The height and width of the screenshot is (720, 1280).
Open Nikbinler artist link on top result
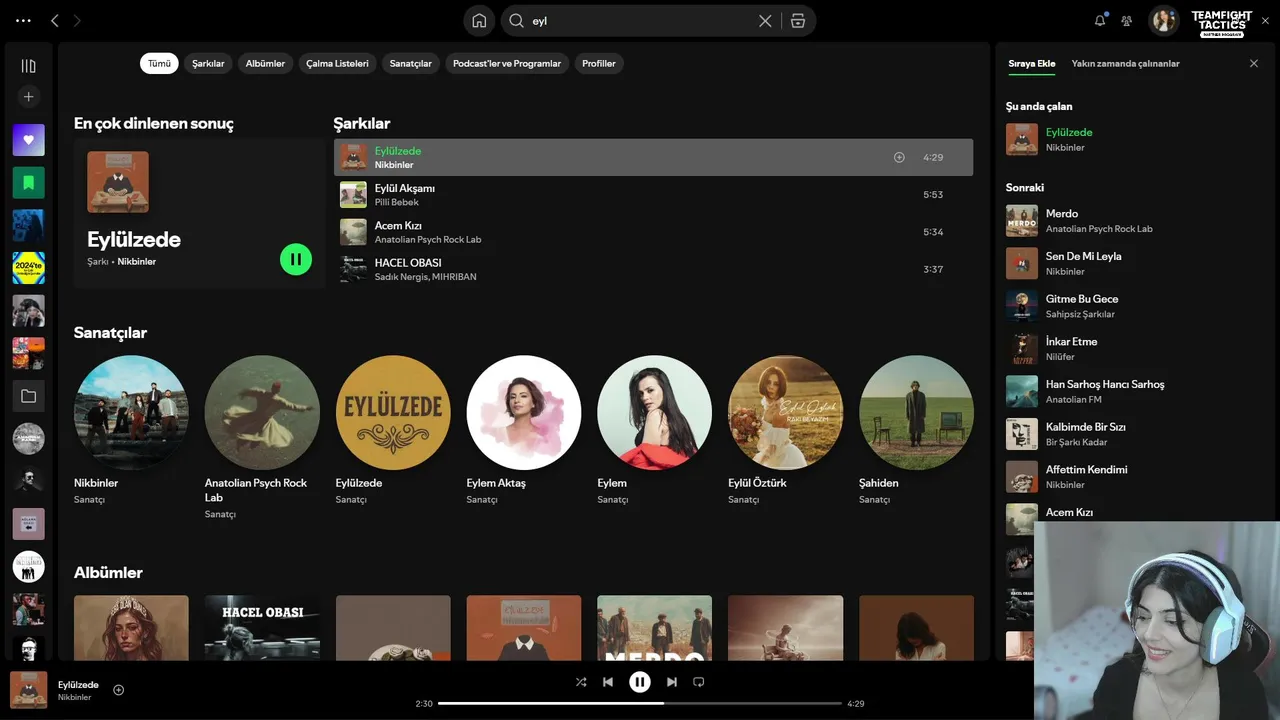point(137,262)
